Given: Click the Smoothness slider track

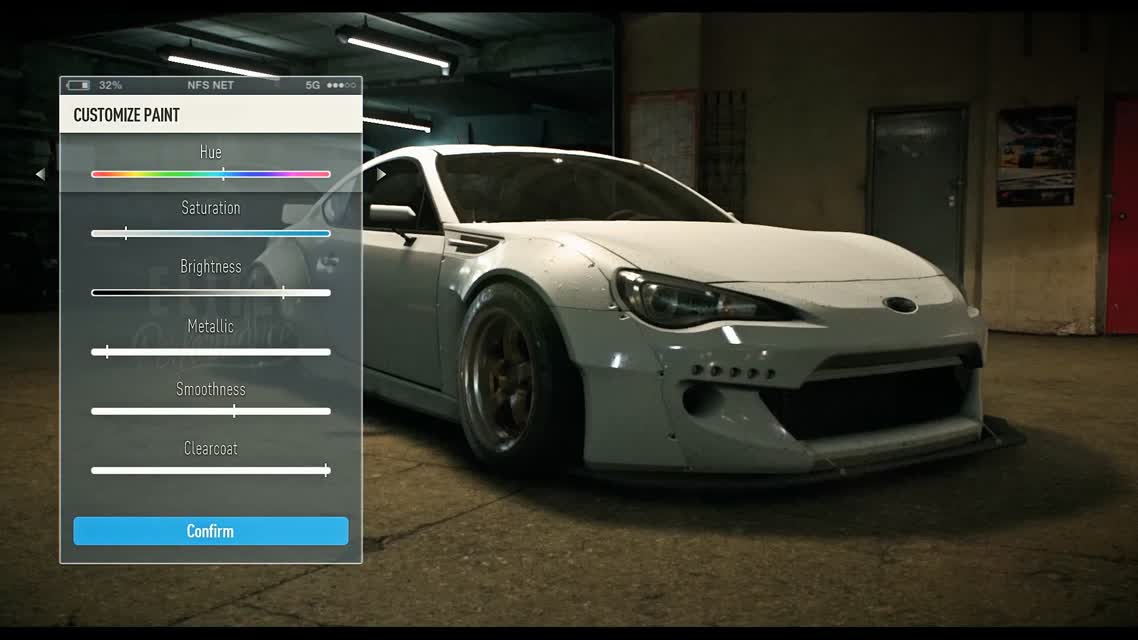Looking at the screenshot, I should pyautogui.click(x=210, y=411).
